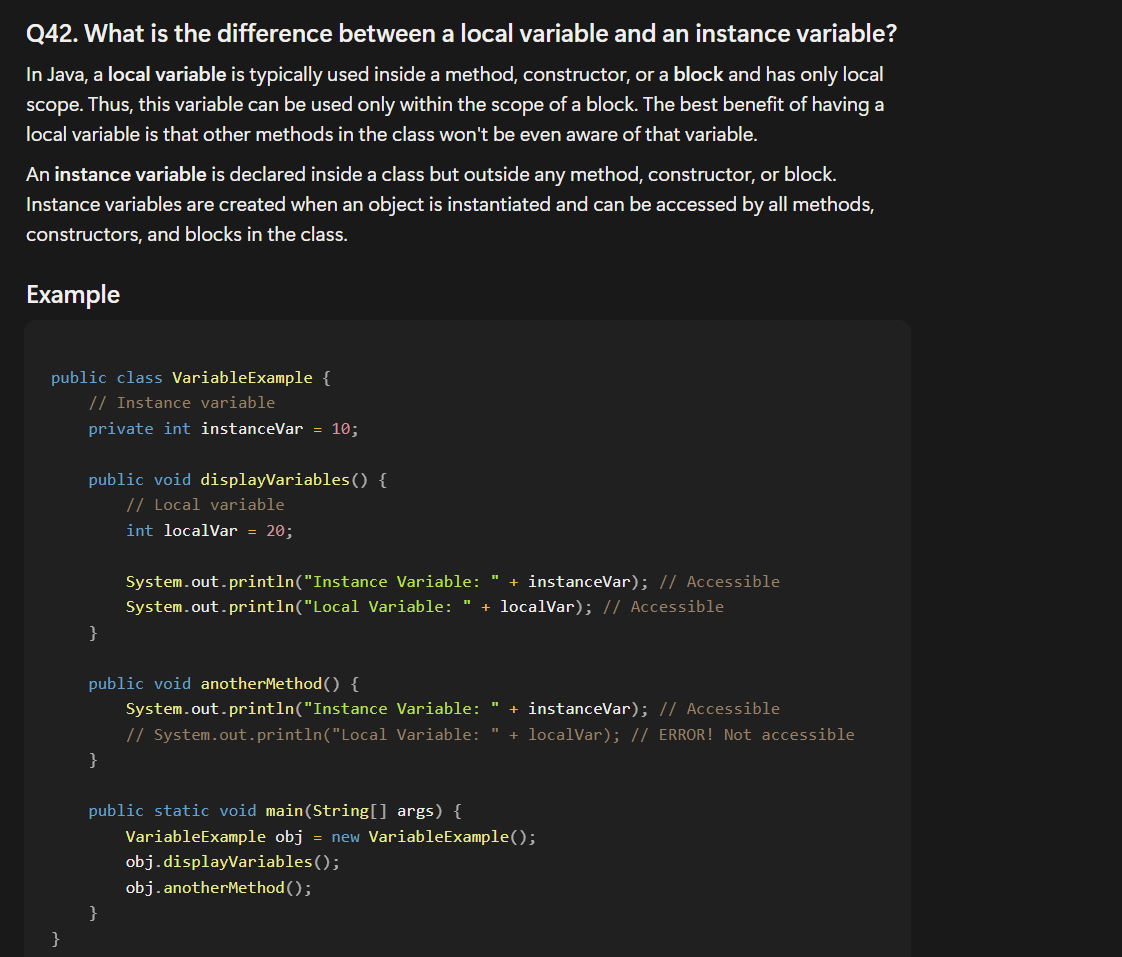This screenshot has height=957, width=1122.
Task: Click the Q42 question heading
Action: [462, 34]
